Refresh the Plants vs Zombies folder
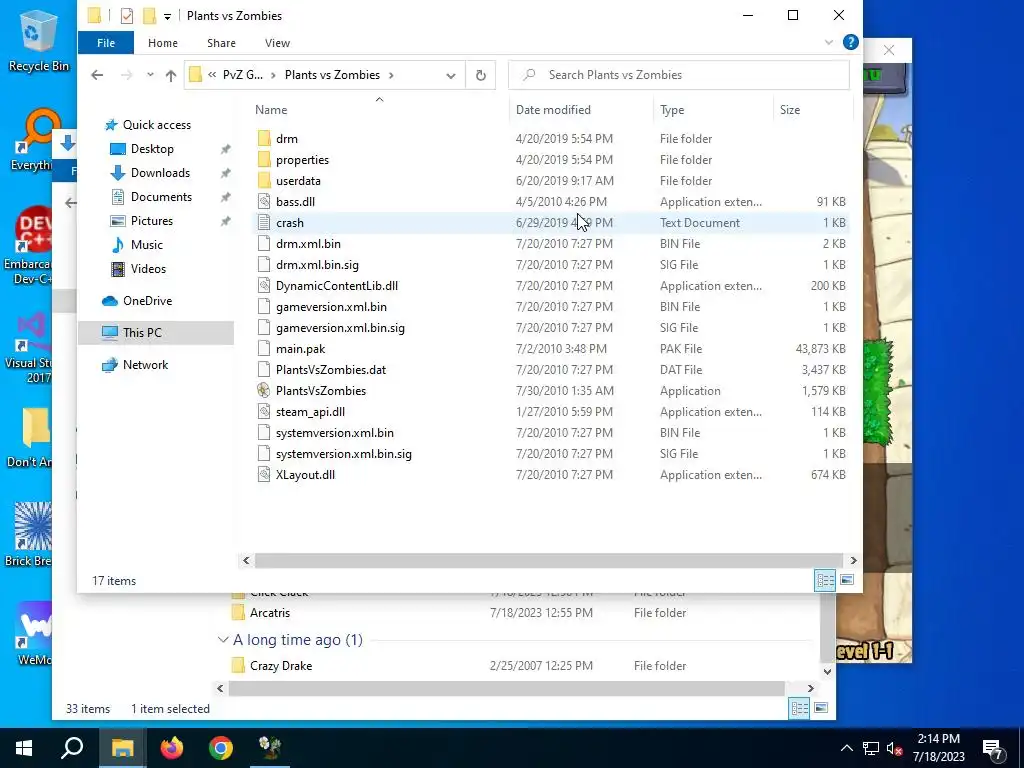This screenshot has height=768, width=1024. [x=481, y=75]
